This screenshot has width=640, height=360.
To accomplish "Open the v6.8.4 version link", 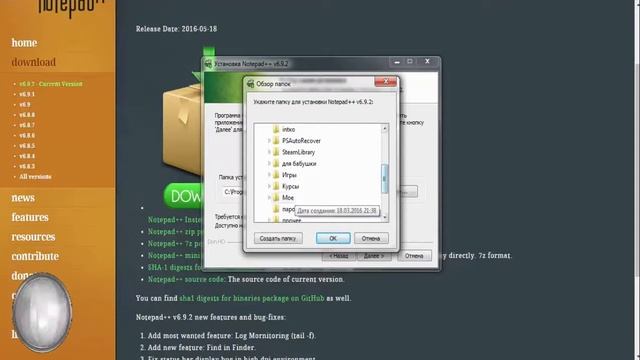I will [x=27, y=156].
